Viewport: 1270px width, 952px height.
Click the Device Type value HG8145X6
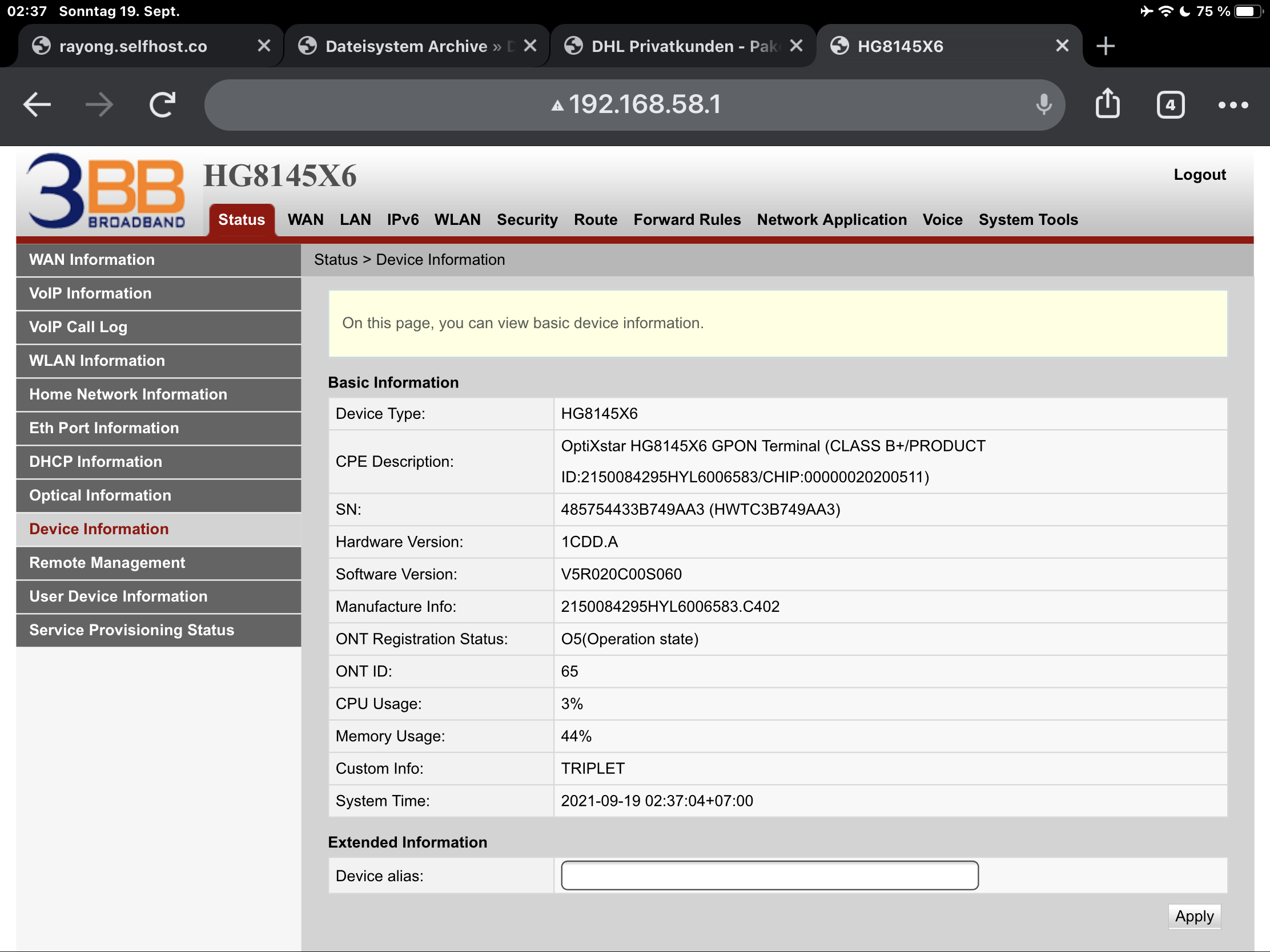pyautogui.click(x=599, y=414)
